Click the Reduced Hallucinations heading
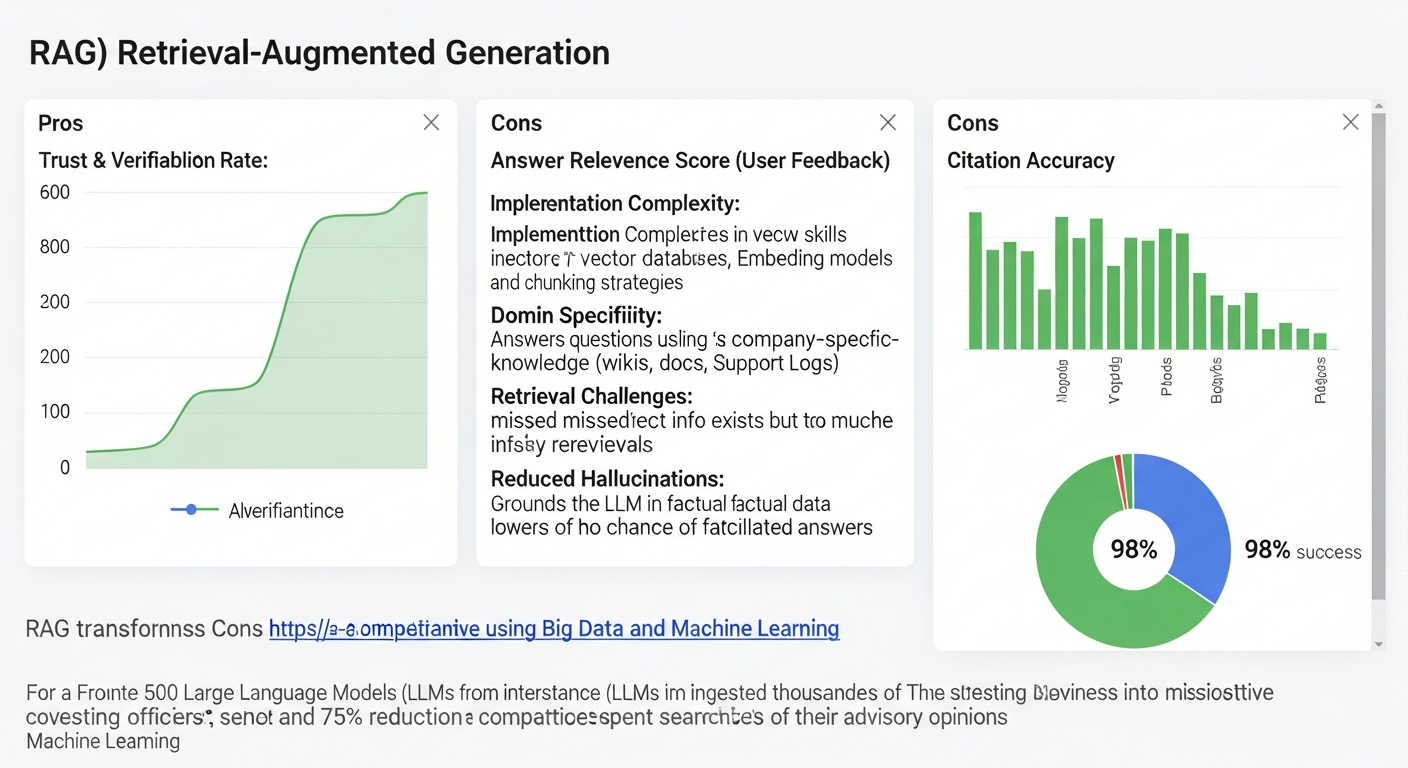 coord(607,479)
